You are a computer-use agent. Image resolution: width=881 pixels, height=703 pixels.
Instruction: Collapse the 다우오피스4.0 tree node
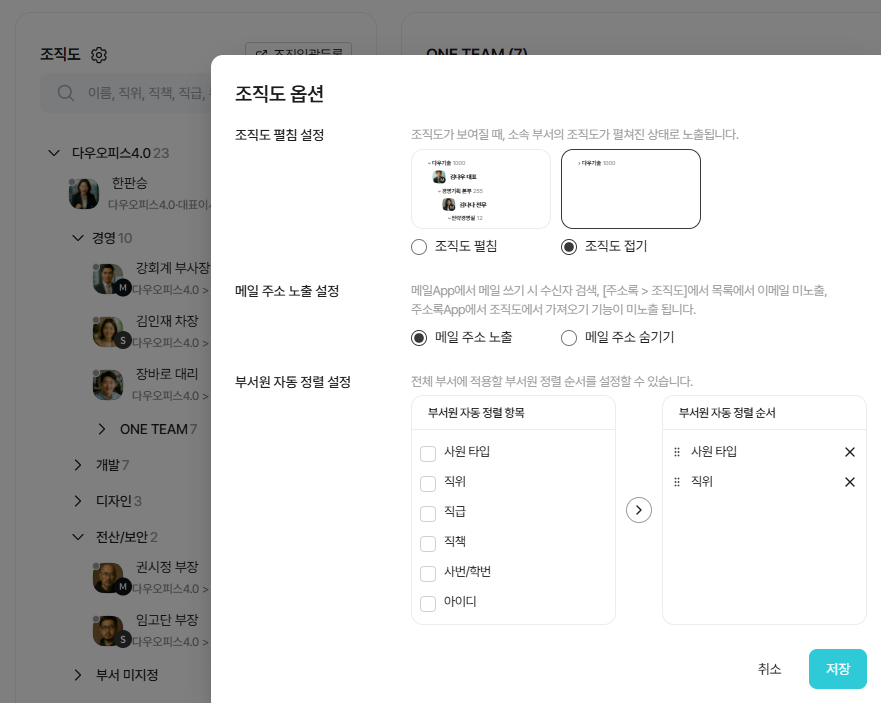coord(54,153)
